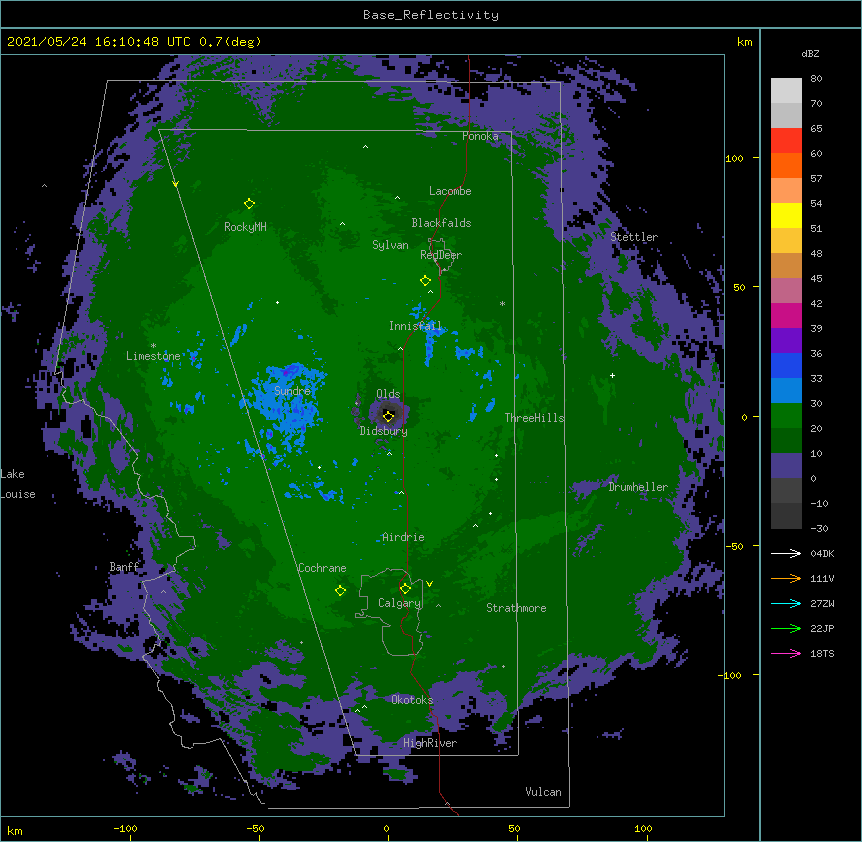Click the Banff label
The width and height of the screenshot is (862, 842).
coord(124,567)
